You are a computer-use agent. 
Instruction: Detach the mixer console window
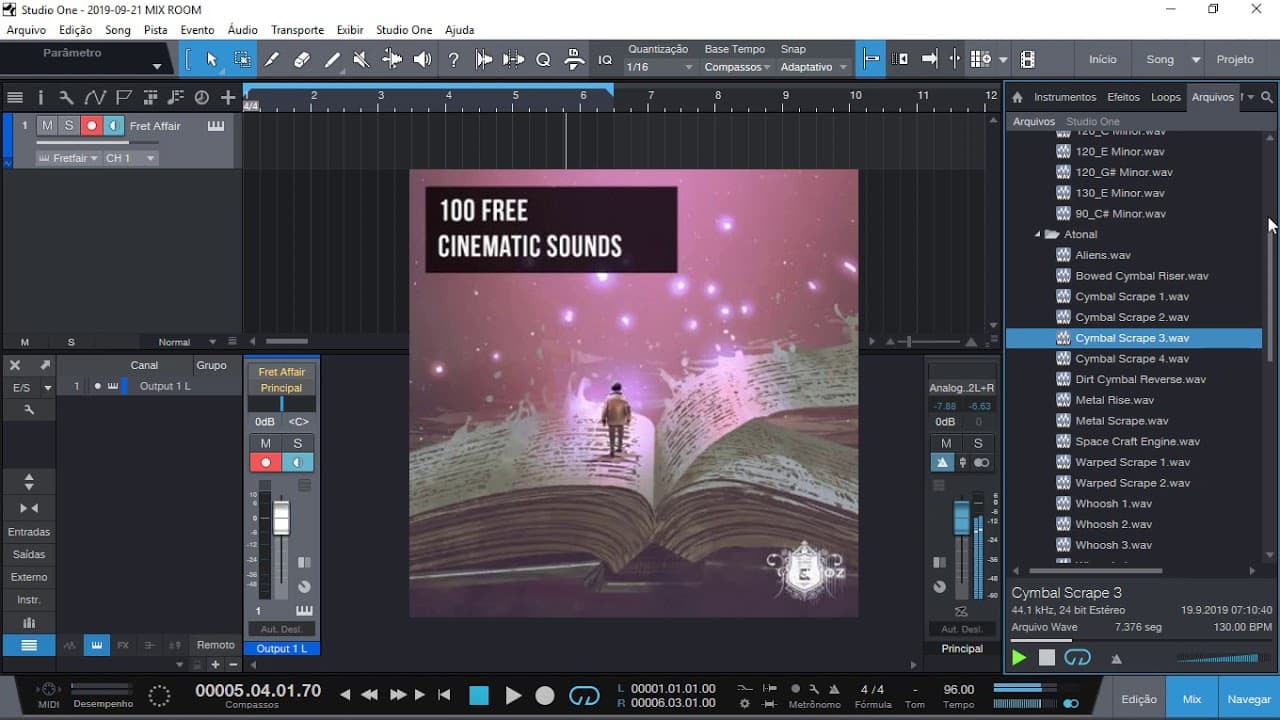coord(44,365)
